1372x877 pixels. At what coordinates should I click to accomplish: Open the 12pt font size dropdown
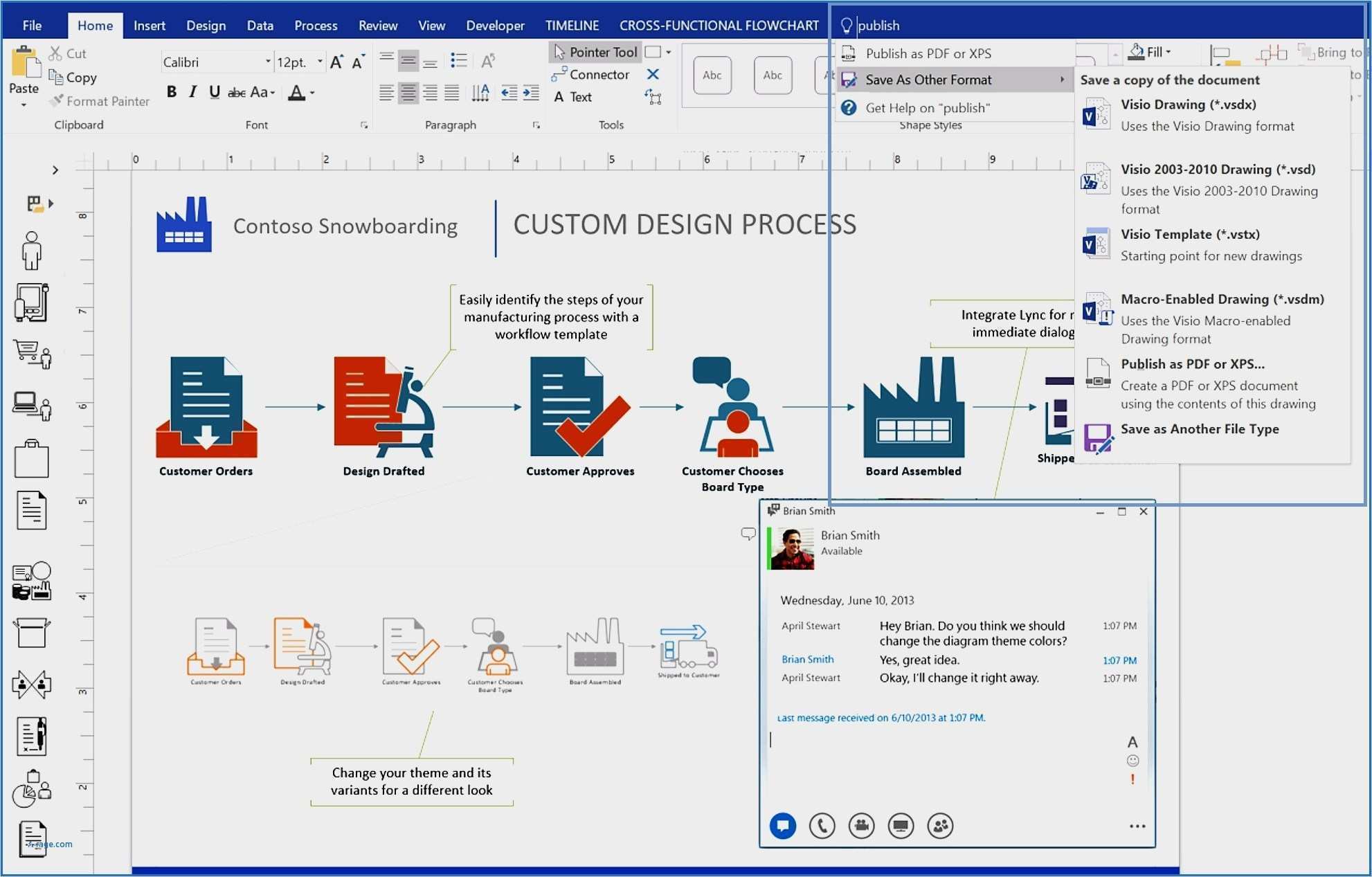click(x=320, y=62)
